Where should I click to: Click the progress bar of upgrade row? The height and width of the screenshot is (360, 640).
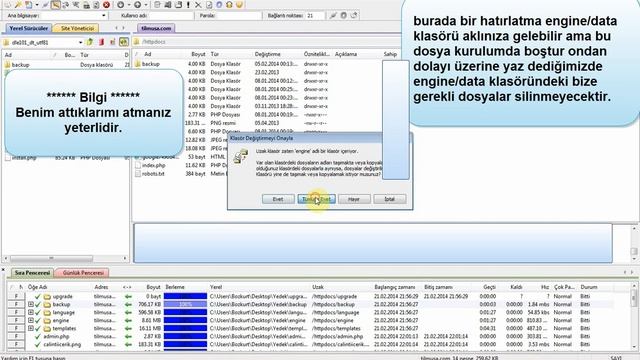pos(185,296)
